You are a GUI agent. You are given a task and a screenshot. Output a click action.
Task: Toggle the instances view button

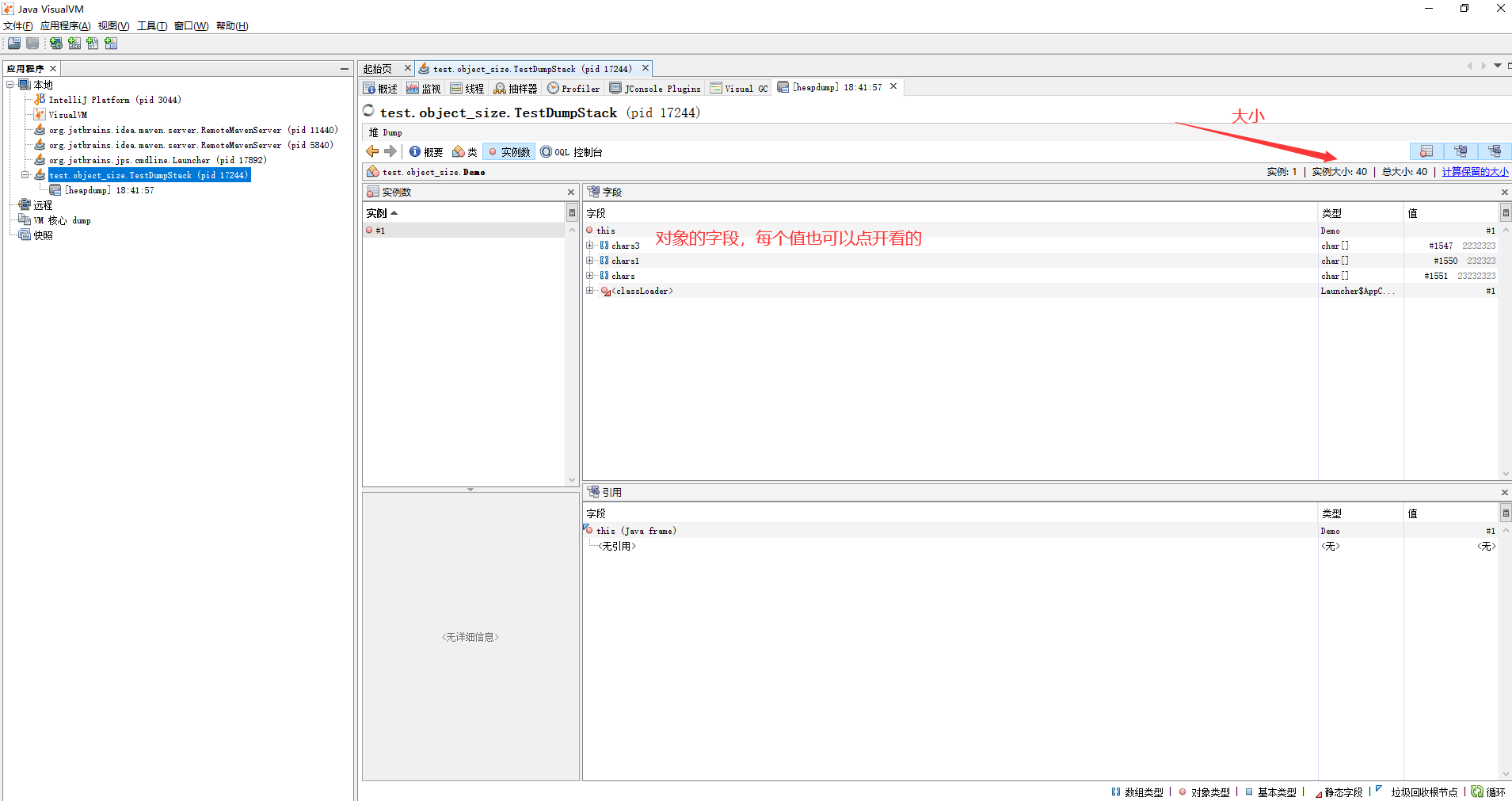pyautogui.click(x=1426, y=151)
